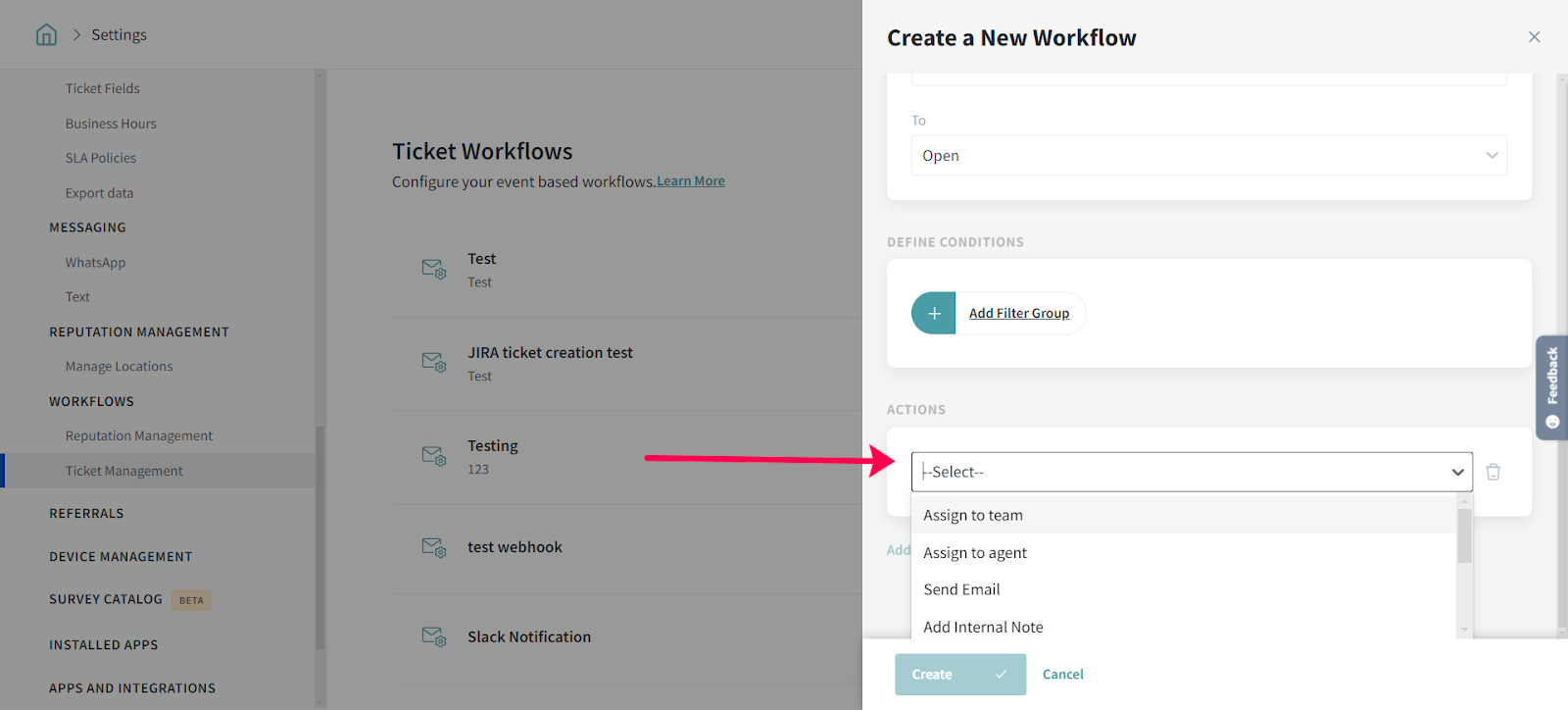Delete the action using trash icon
This screenshot has width=1568, height=710.
[1493, 472]
